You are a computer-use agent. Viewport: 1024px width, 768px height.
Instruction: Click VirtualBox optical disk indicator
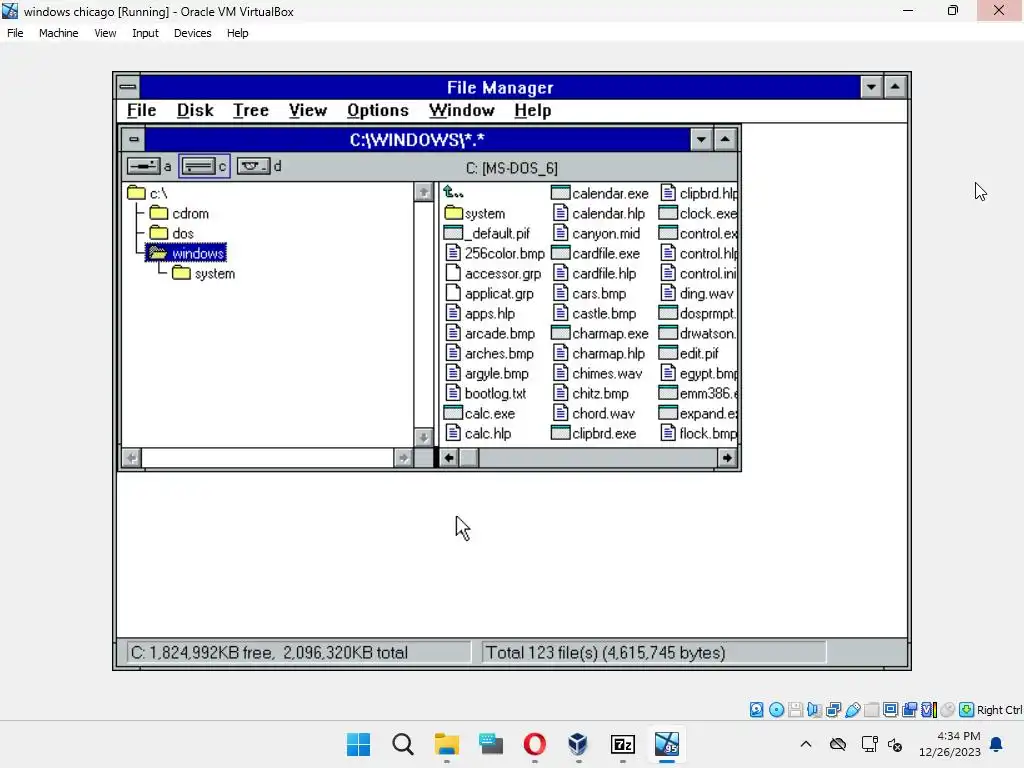tap(776, 709)
